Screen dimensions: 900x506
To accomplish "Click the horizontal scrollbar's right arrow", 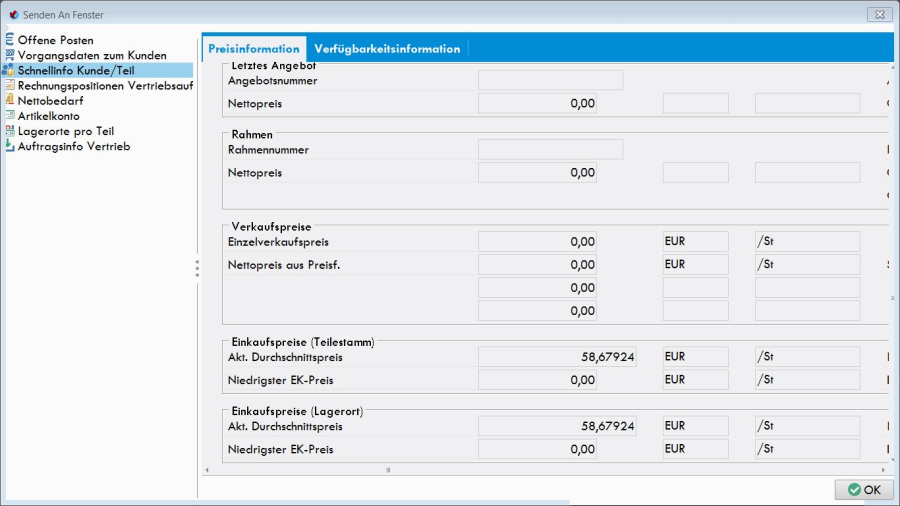I will pyautogui.click(x=883, y=470).
